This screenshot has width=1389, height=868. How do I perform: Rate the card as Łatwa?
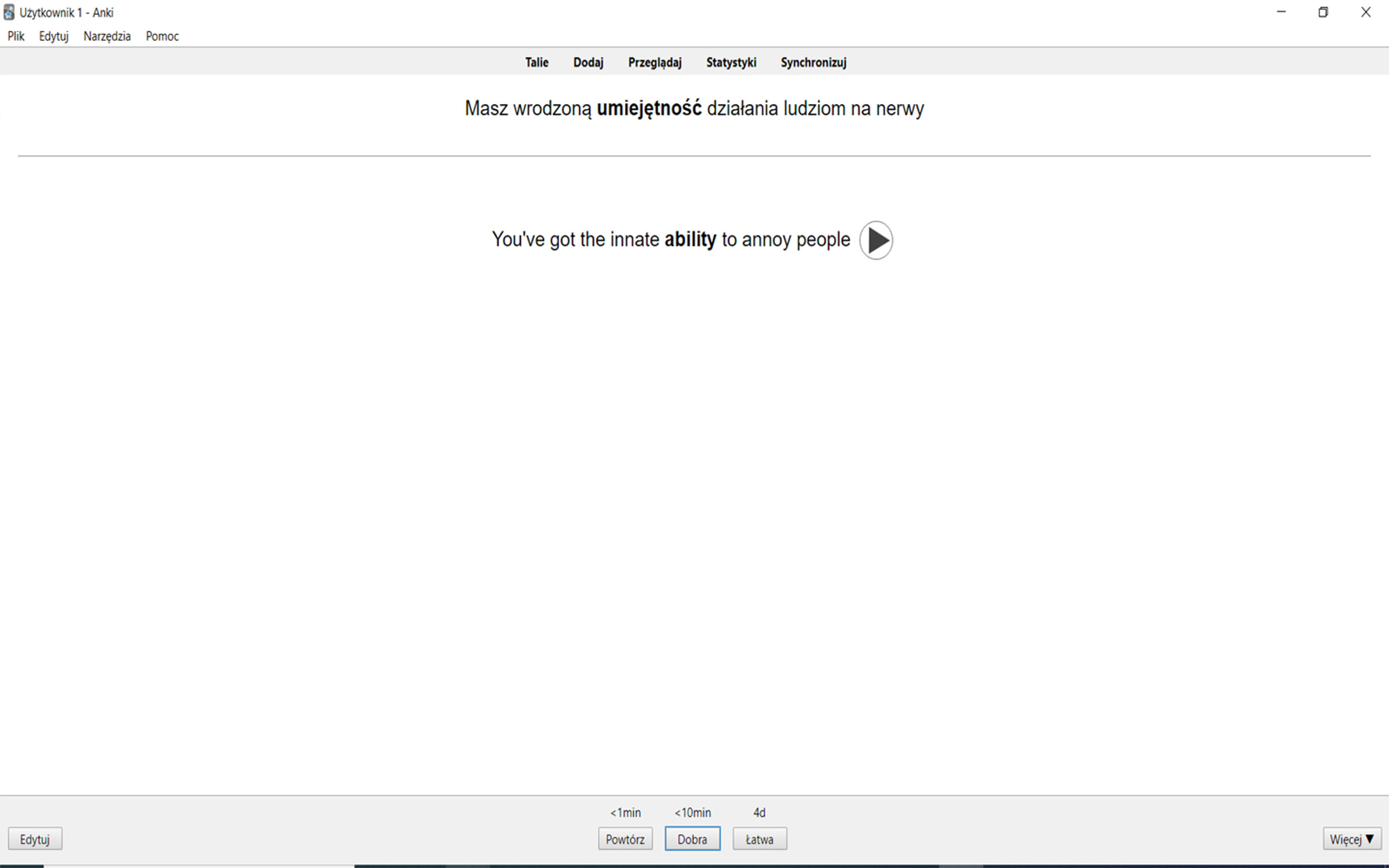759,839
